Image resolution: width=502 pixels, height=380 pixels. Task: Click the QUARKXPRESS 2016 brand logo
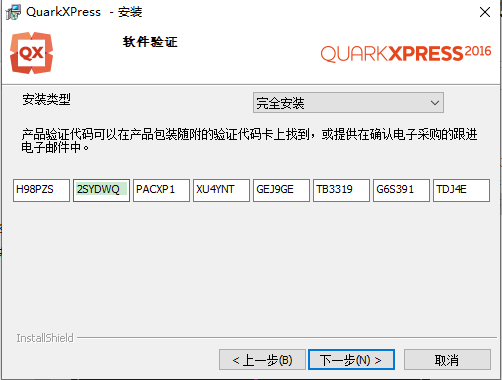click(x=406, y=53)
